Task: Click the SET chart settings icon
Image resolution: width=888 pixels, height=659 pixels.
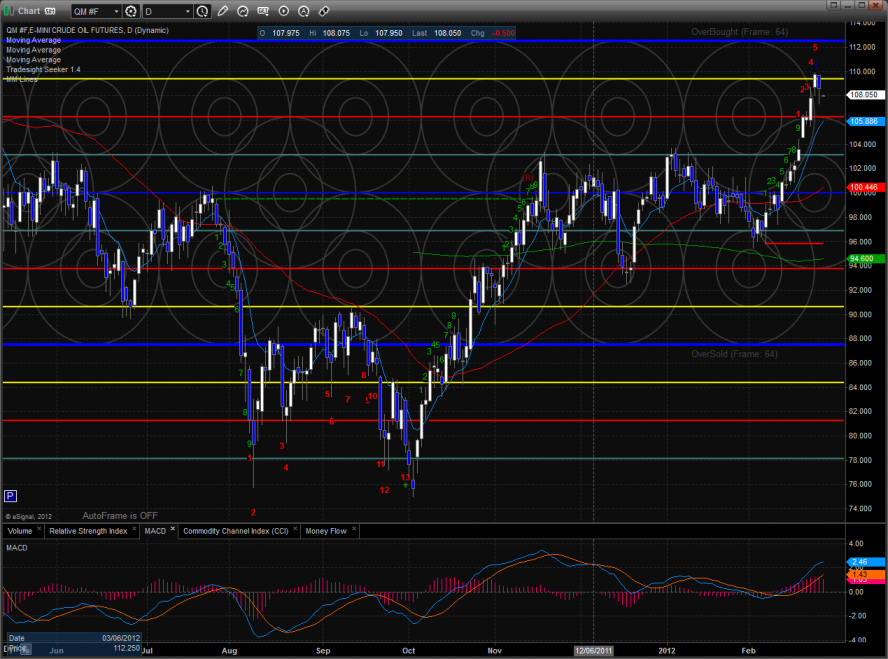Action: tap(265, 12)
